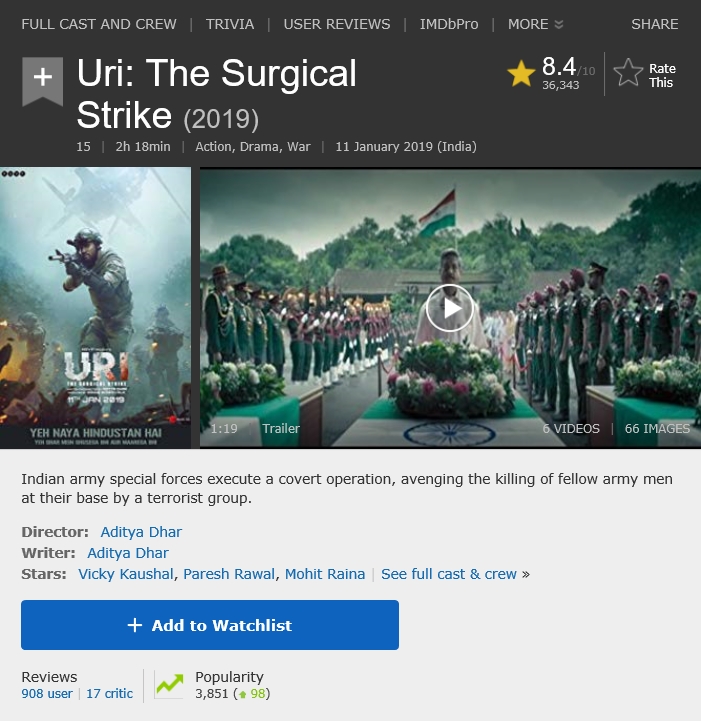Open the Uri movie poster

coord(95,308)
